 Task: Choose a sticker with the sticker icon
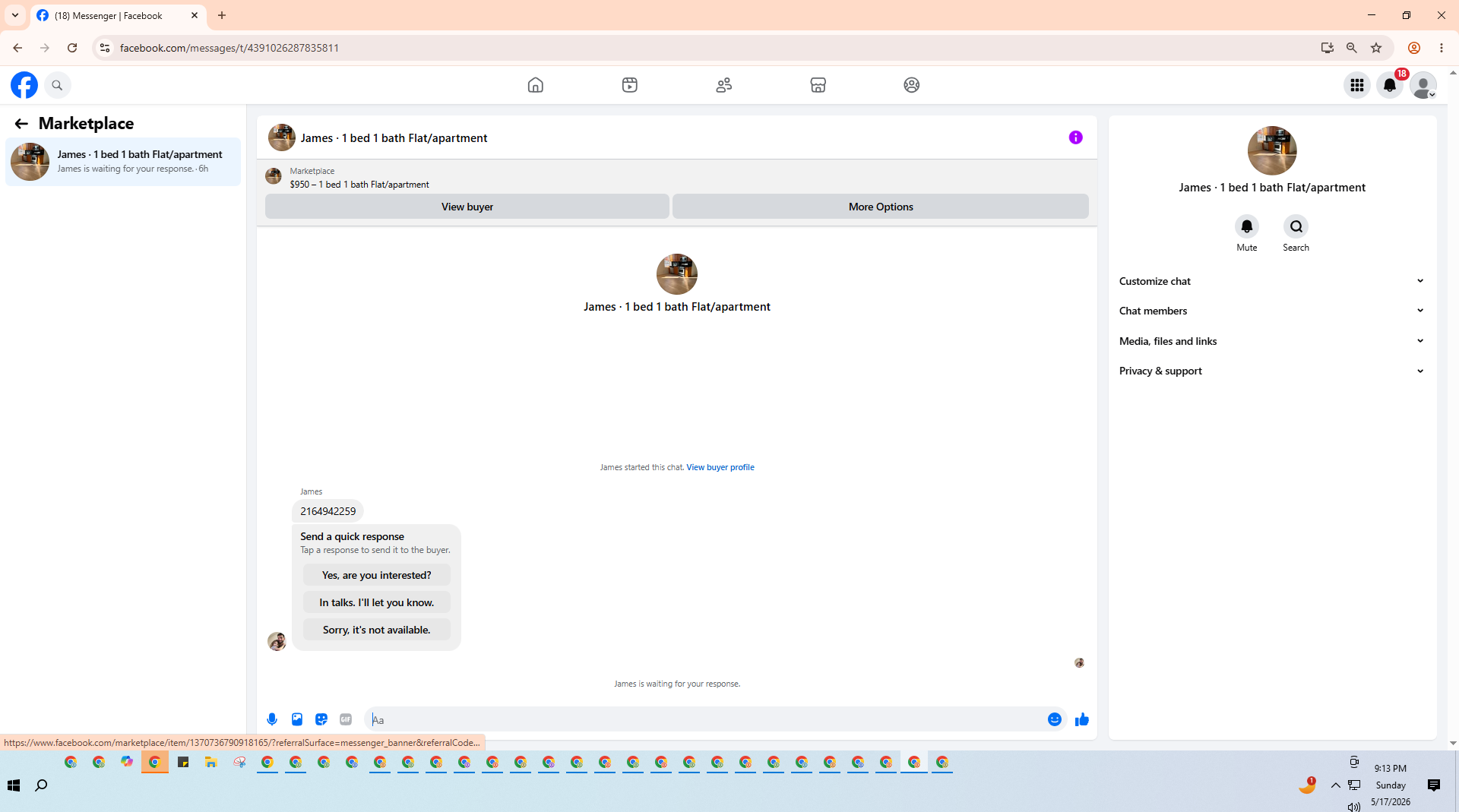[321, 719]
